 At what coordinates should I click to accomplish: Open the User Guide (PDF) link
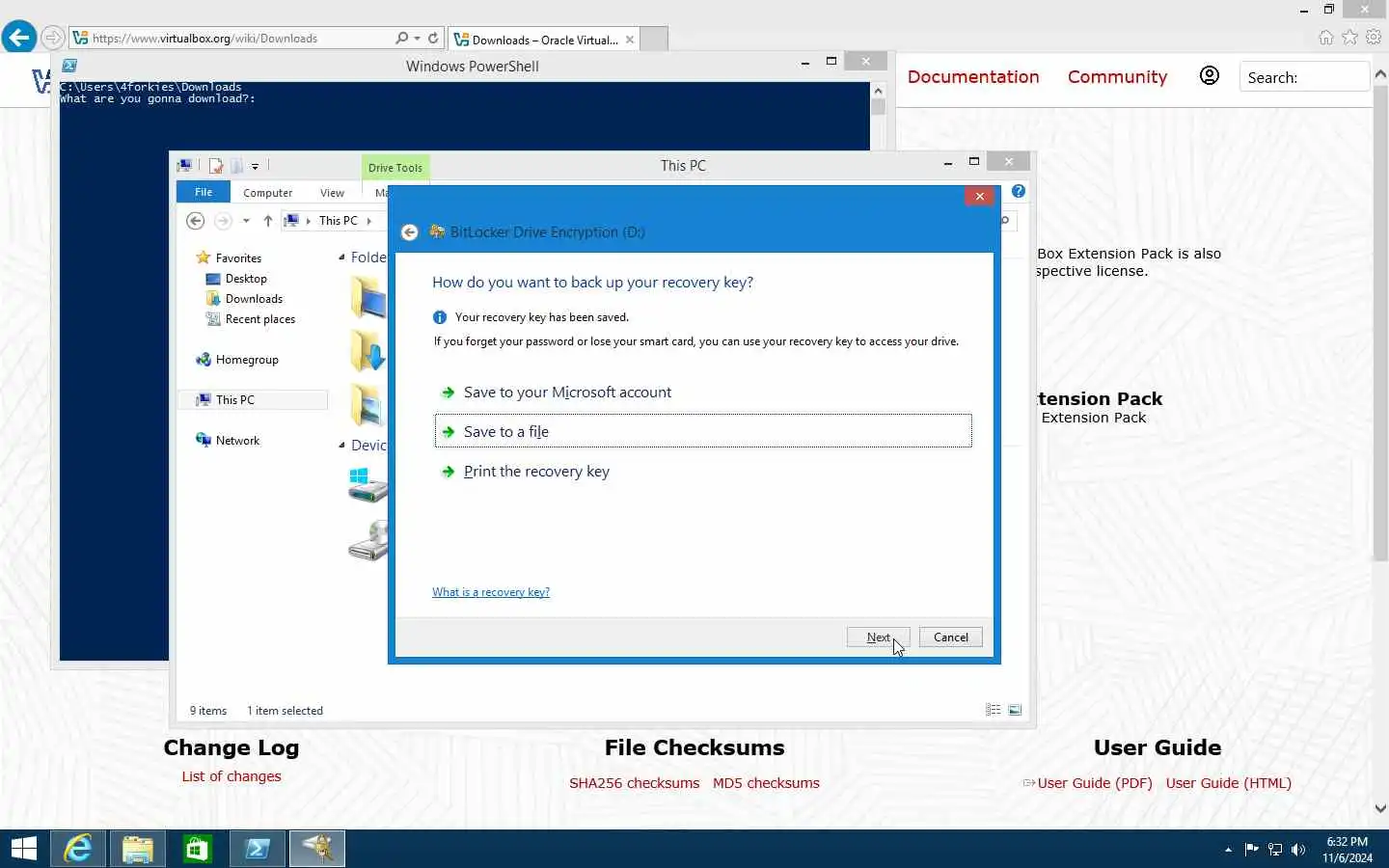click(x=1095, y=783)
